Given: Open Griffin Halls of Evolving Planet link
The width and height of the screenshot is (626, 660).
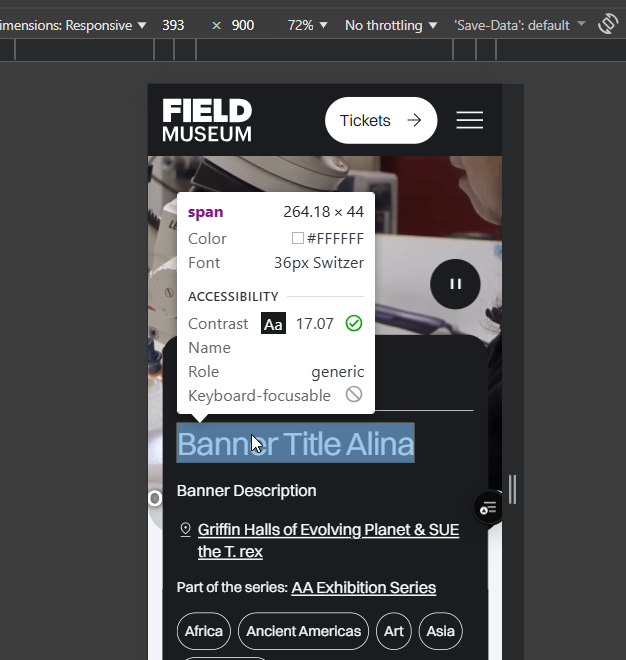Looking at the screenshot, I should 328,540.
